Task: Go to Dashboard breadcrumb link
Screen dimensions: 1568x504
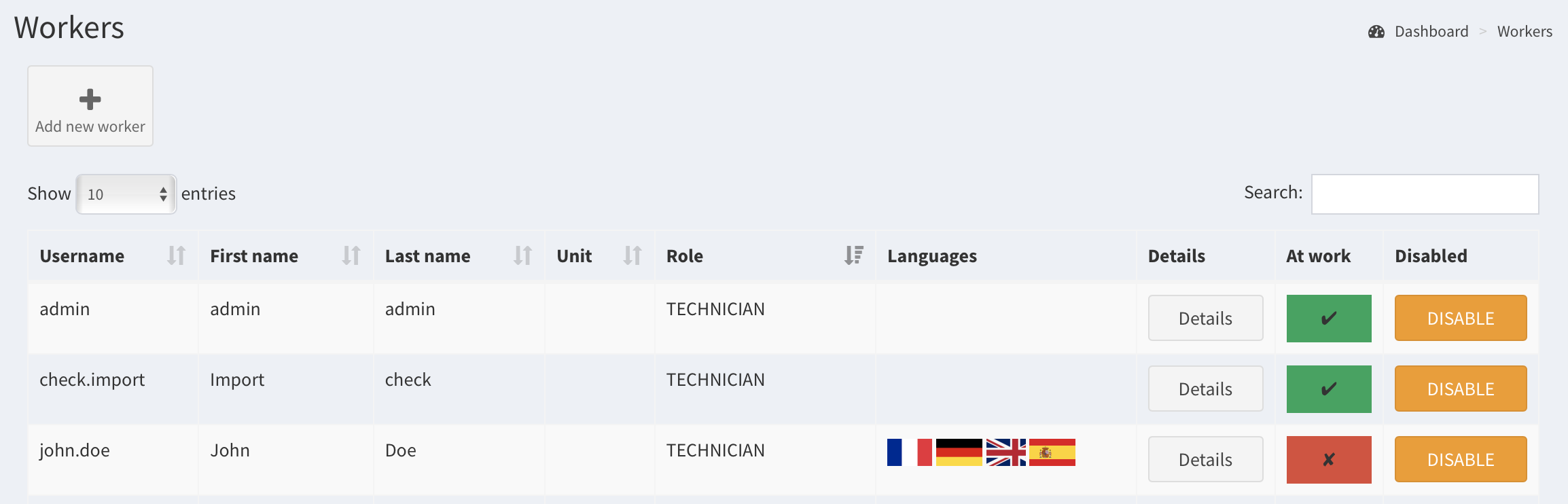Action: 1431,32
